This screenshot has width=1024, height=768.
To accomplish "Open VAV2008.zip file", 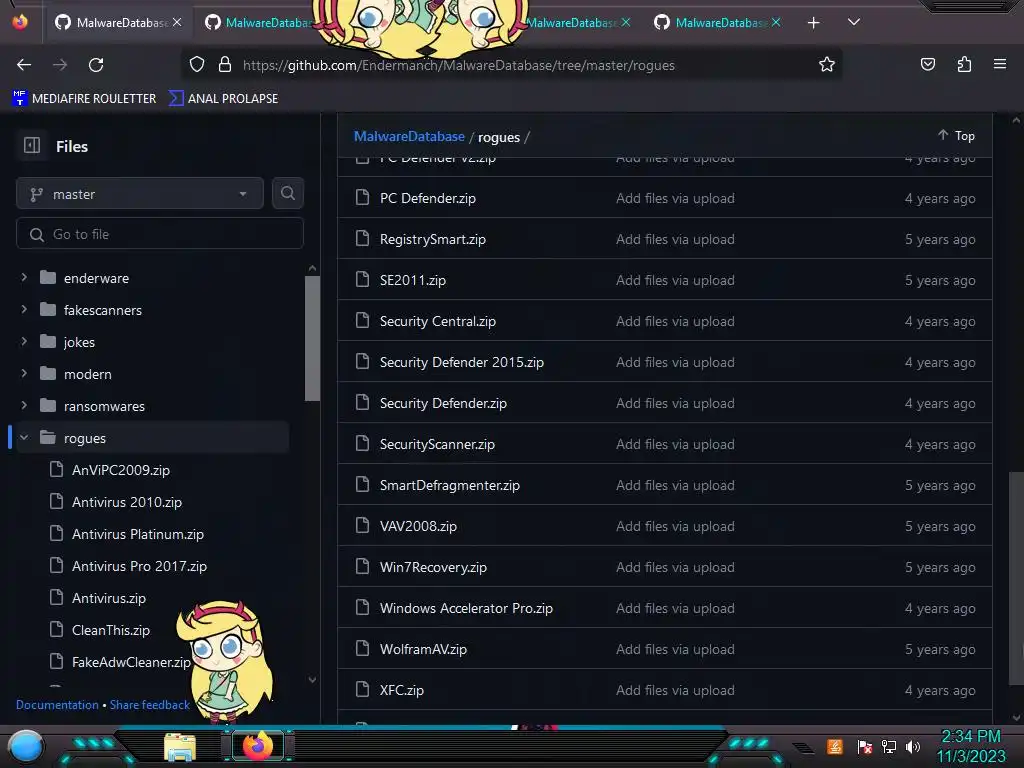I will pos(418,526).
